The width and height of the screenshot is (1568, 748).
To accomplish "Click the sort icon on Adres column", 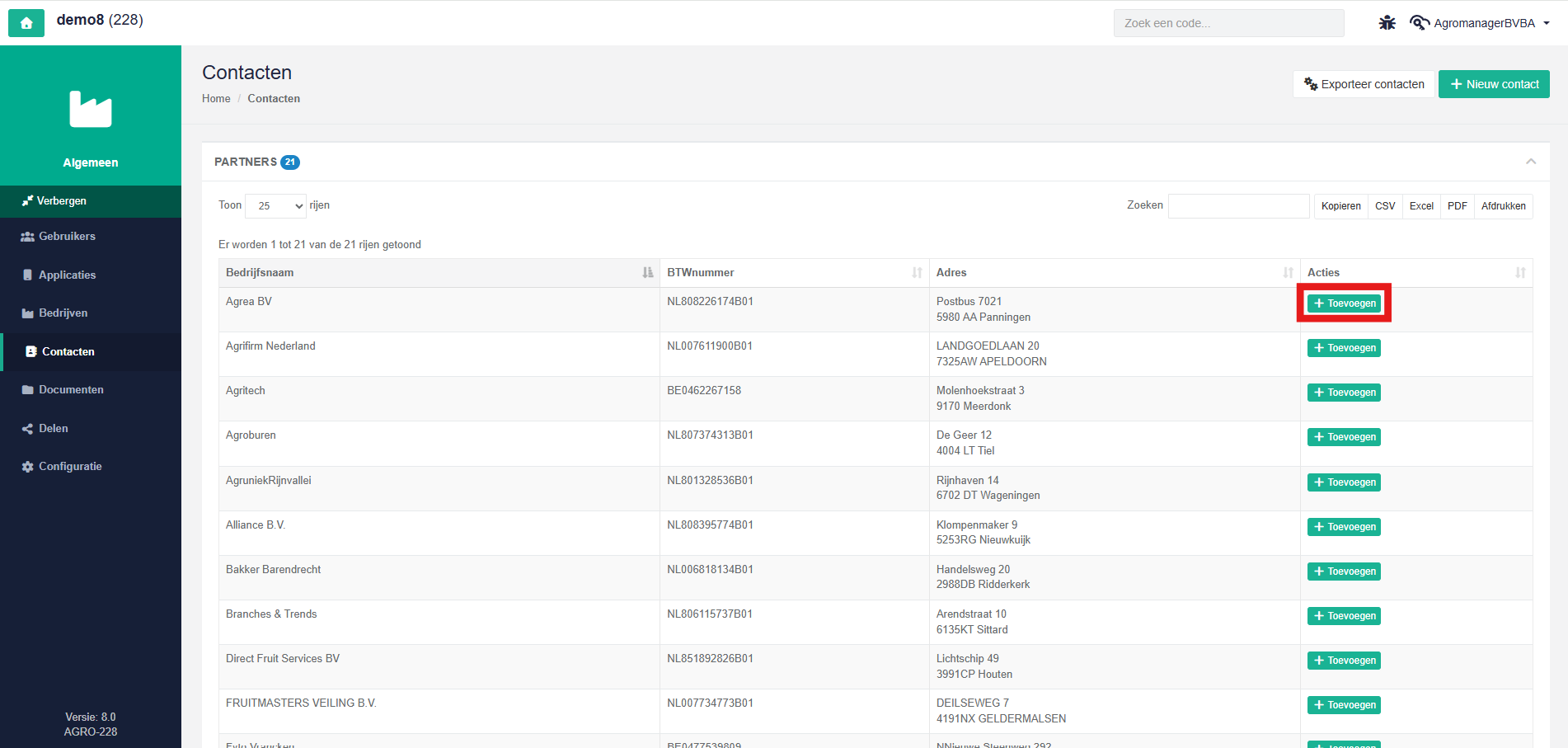I will tap(1289, 273).
